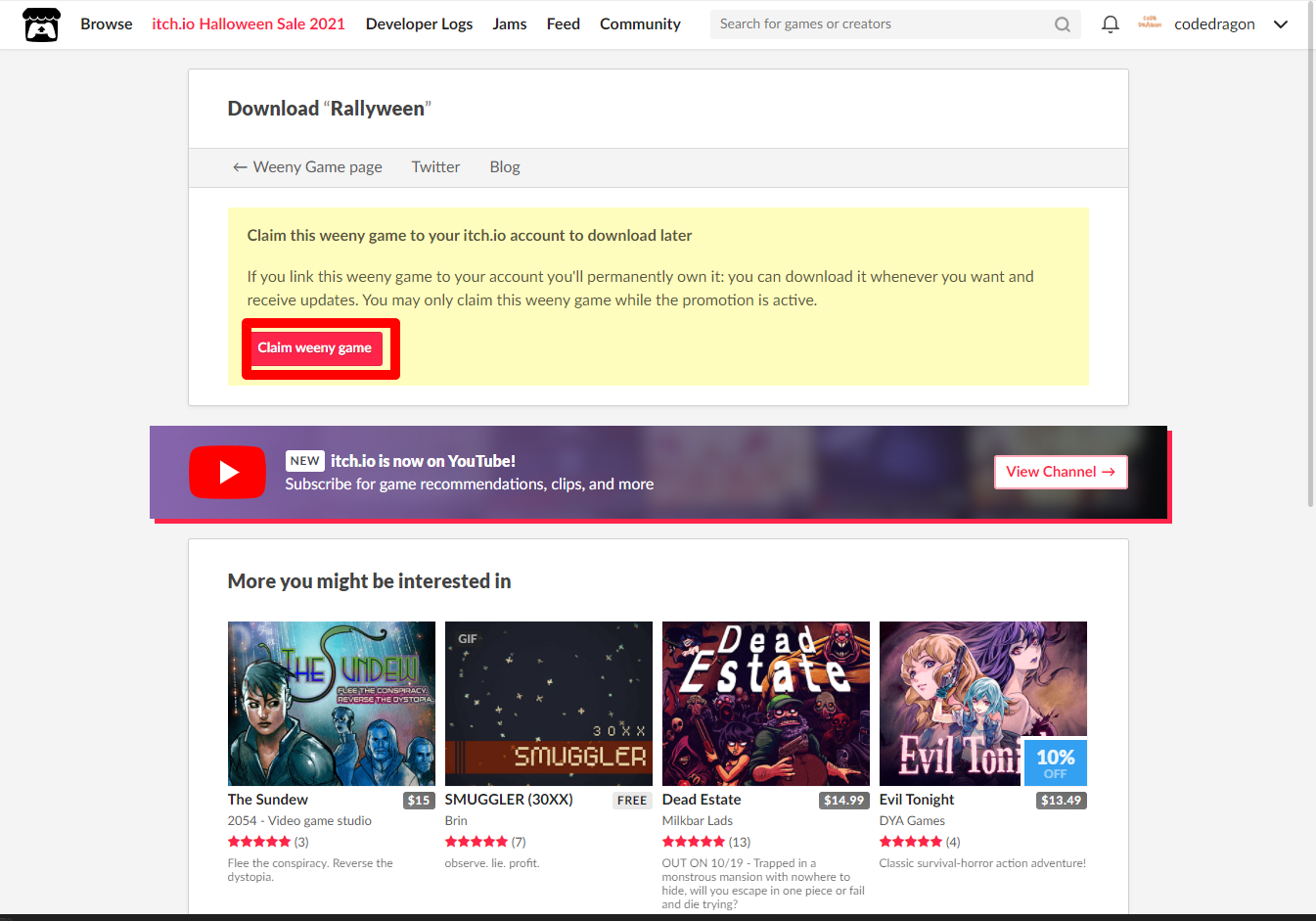The height and width of the screenshot is (921, 1316).
Task: Click Evil Tonight star rating
Action: tap(911, 842)
